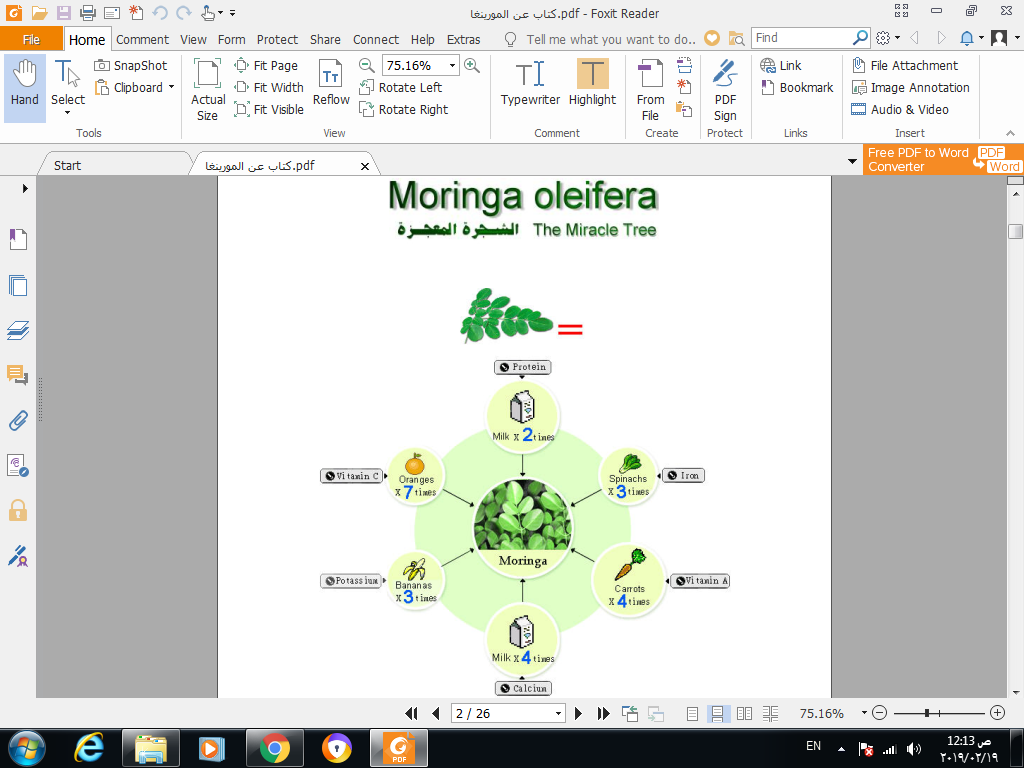
Task: Expand the Clipboard dropdown arrow
Action: click(x=171, y=88)
